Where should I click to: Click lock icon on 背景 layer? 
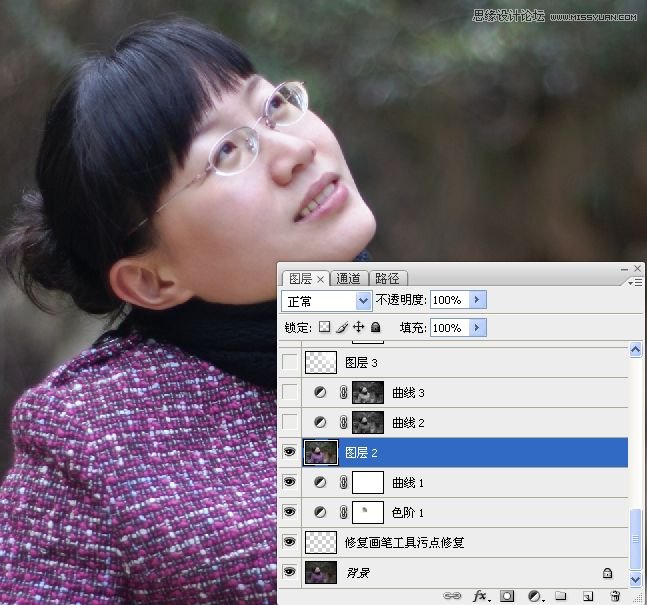607,572
